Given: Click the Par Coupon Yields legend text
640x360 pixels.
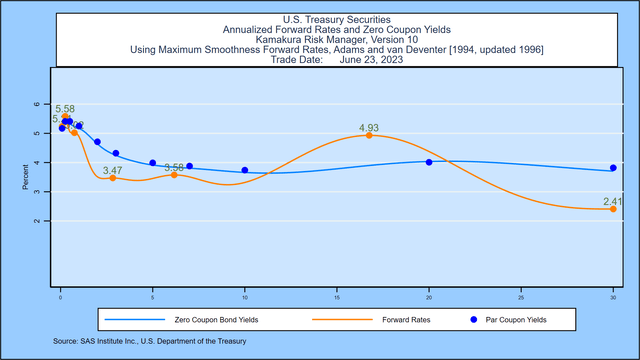Looking at the screenshot, I should pyautogui.click(x=516, y=320).
